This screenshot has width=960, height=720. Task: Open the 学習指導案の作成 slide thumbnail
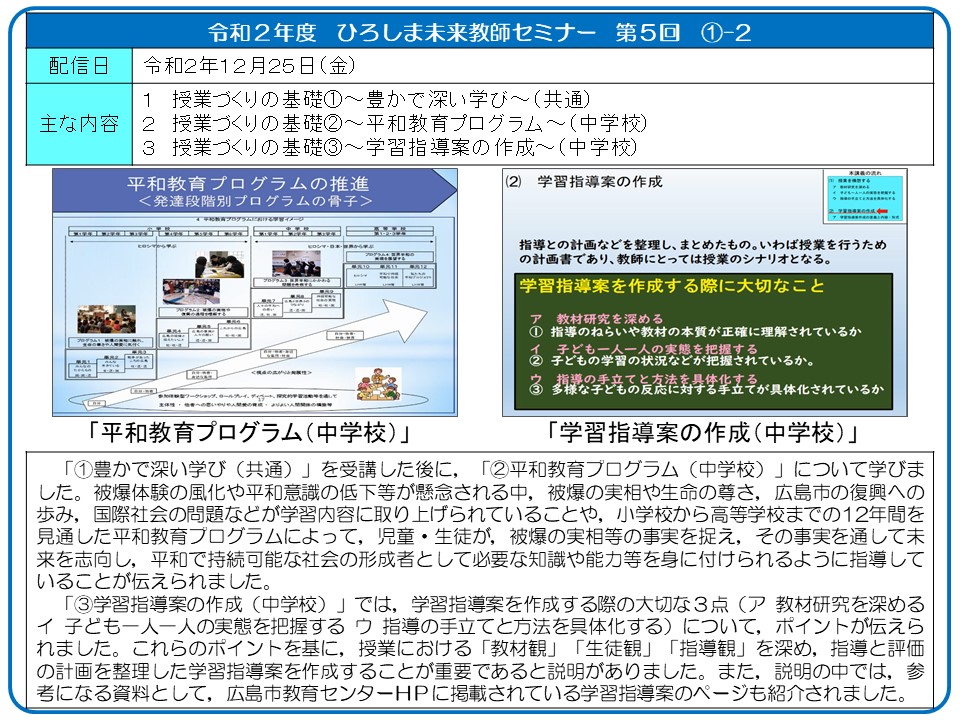[x=703, y=291]
